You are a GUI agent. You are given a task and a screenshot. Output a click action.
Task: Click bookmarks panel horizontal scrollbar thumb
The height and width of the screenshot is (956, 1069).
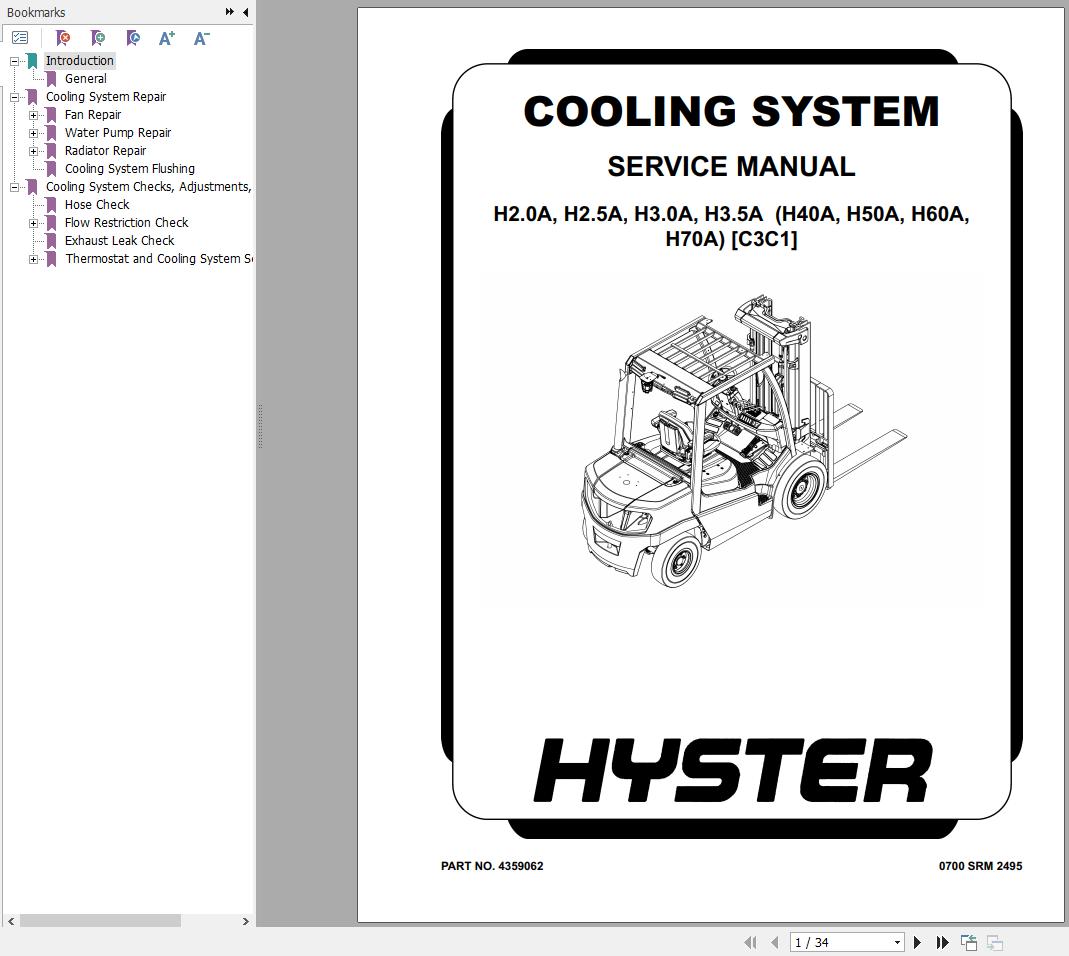tap(100, 921)
